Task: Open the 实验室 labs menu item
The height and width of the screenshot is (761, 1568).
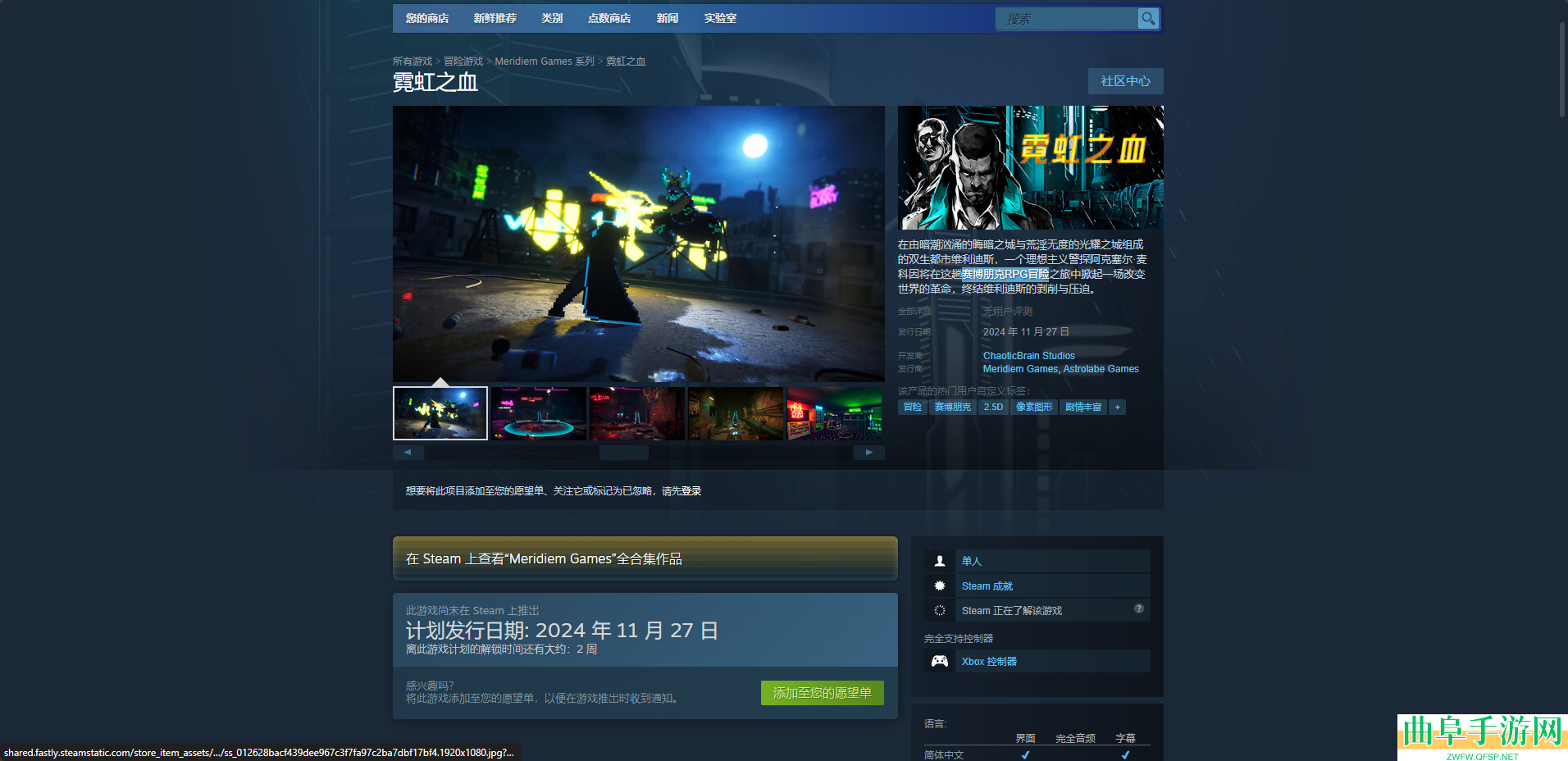Action: 720,18
